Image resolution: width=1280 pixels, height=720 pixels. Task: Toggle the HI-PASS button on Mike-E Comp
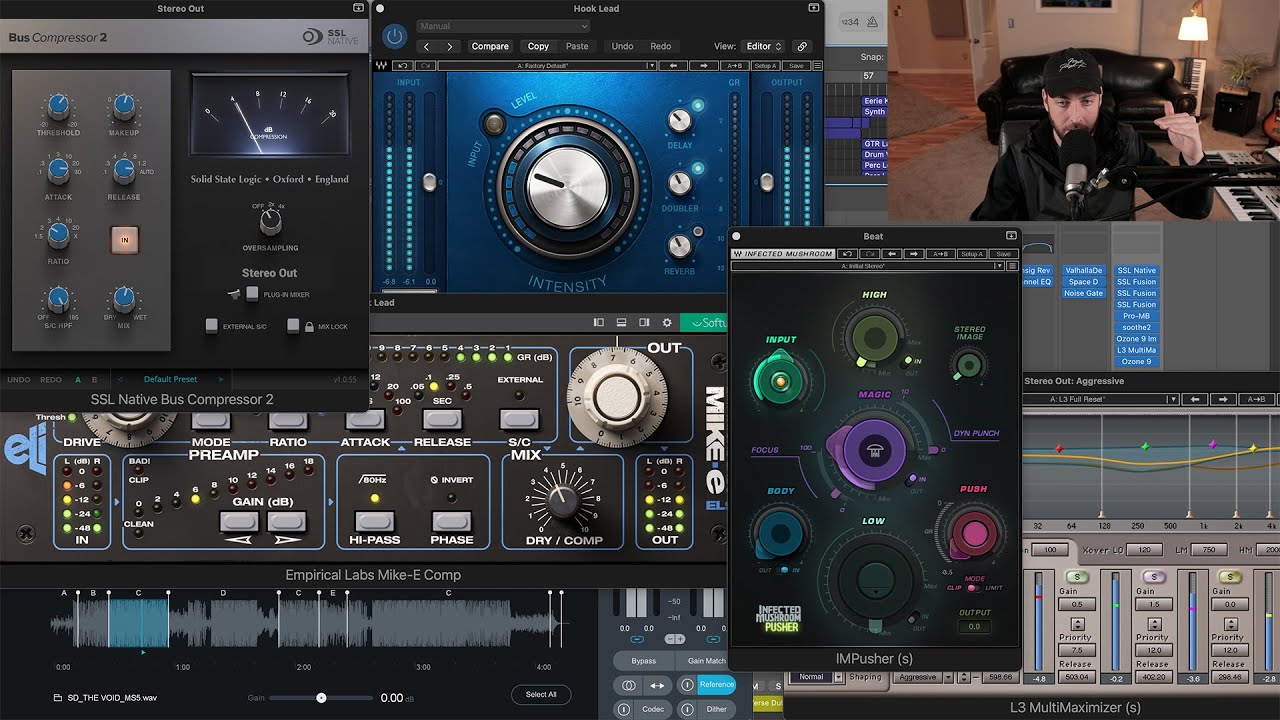(x=374, y=521)
